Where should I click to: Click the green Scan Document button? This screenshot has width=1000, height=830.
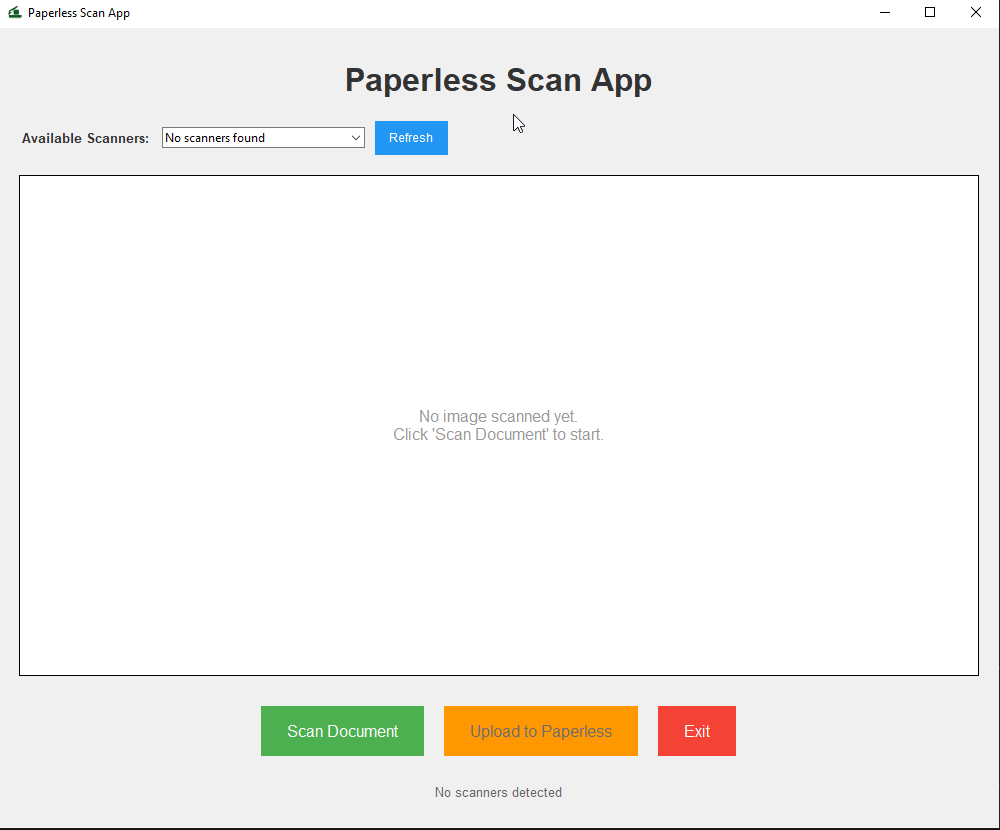(342, 731)
